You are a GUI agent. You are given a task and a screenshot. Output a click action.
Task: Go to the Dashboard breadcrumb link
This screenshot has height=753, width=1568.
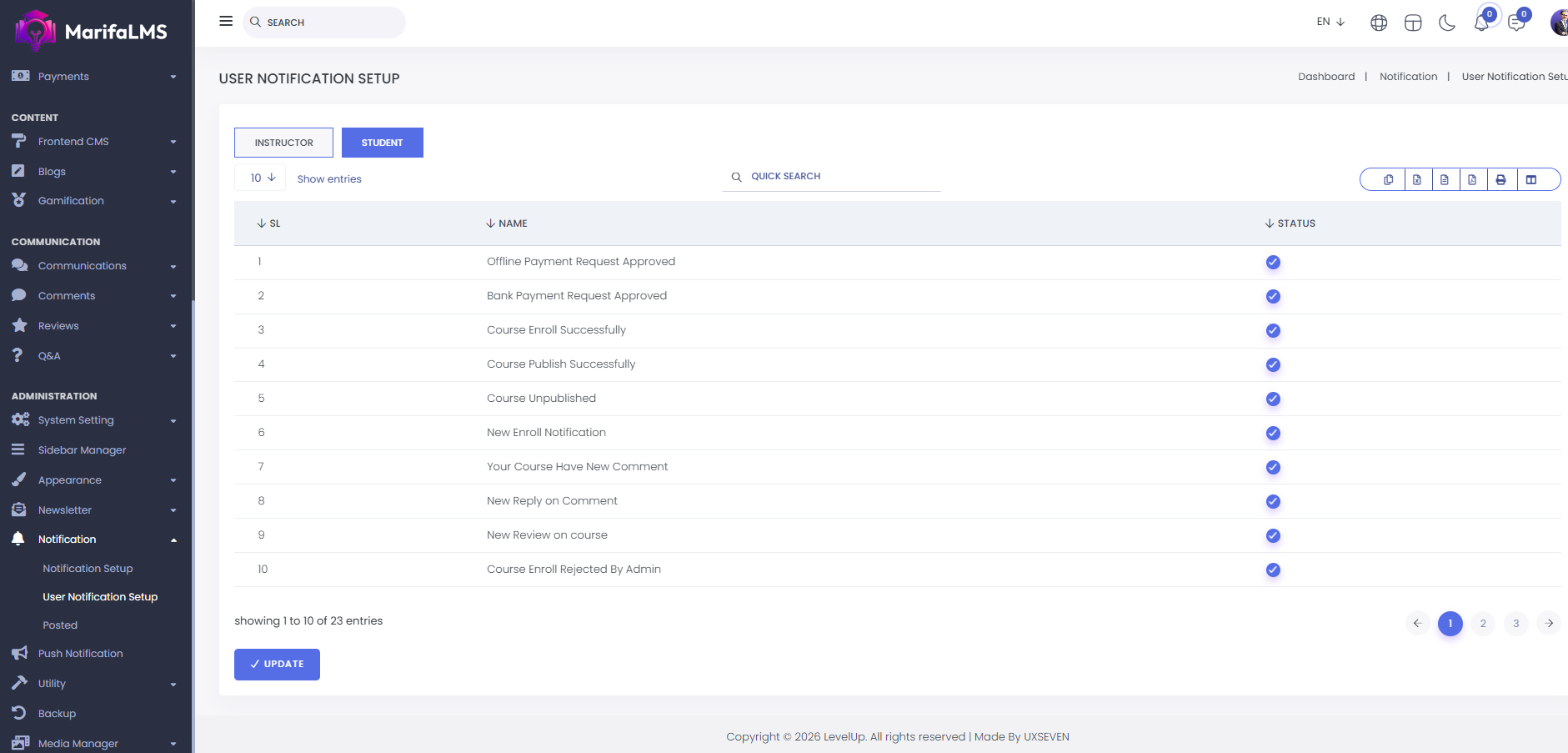pyautogui.click(x=1326, y=77)
